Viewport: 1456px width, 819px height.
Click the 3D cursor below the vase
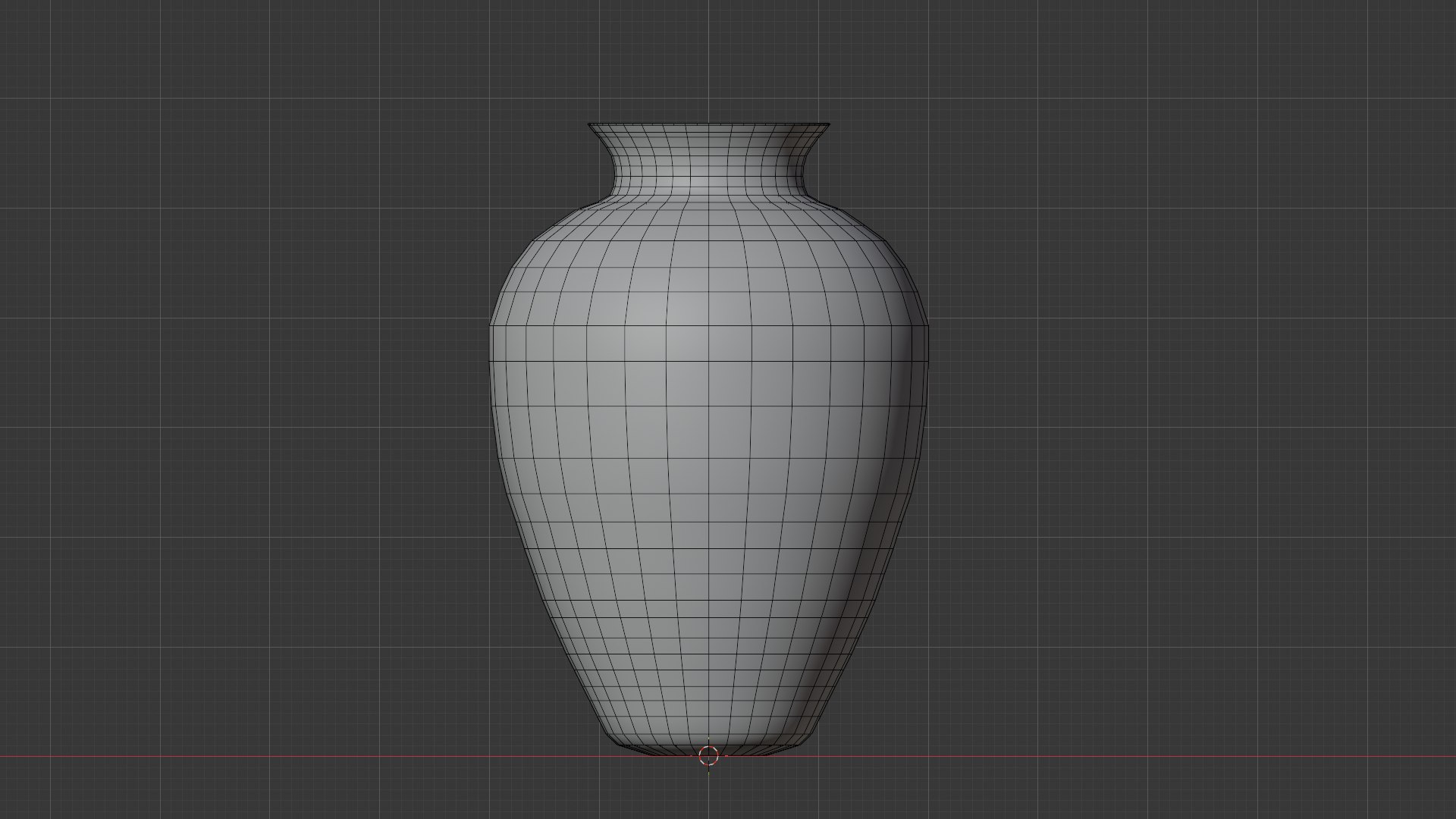click(x=708, y=755)
